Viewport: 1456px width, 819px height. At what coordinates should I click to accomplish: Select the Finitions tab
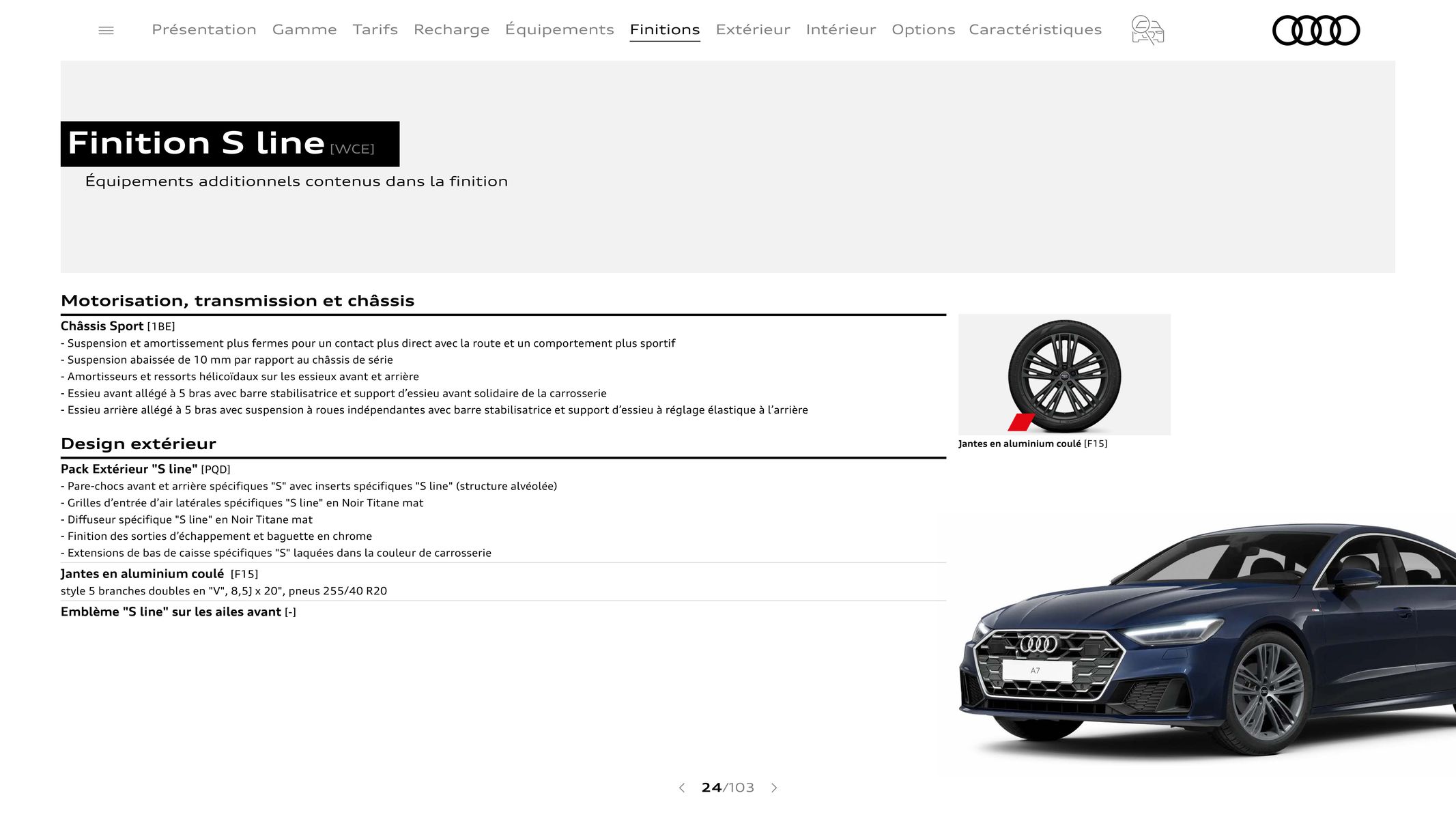665,29
